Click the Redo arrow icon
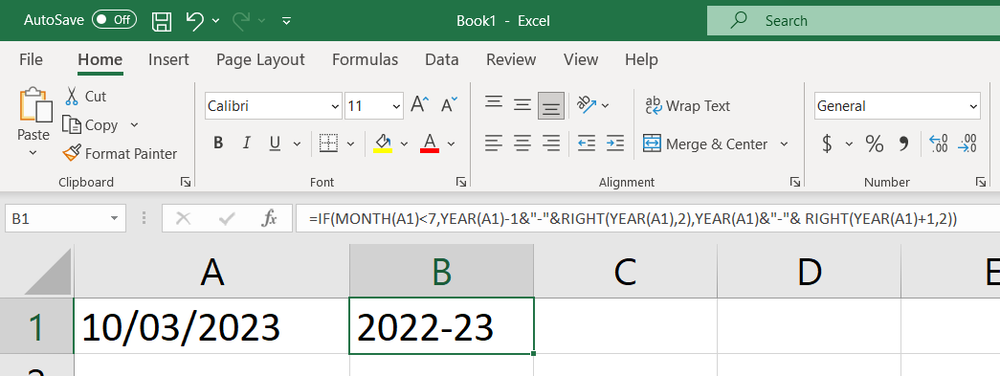 242,20
